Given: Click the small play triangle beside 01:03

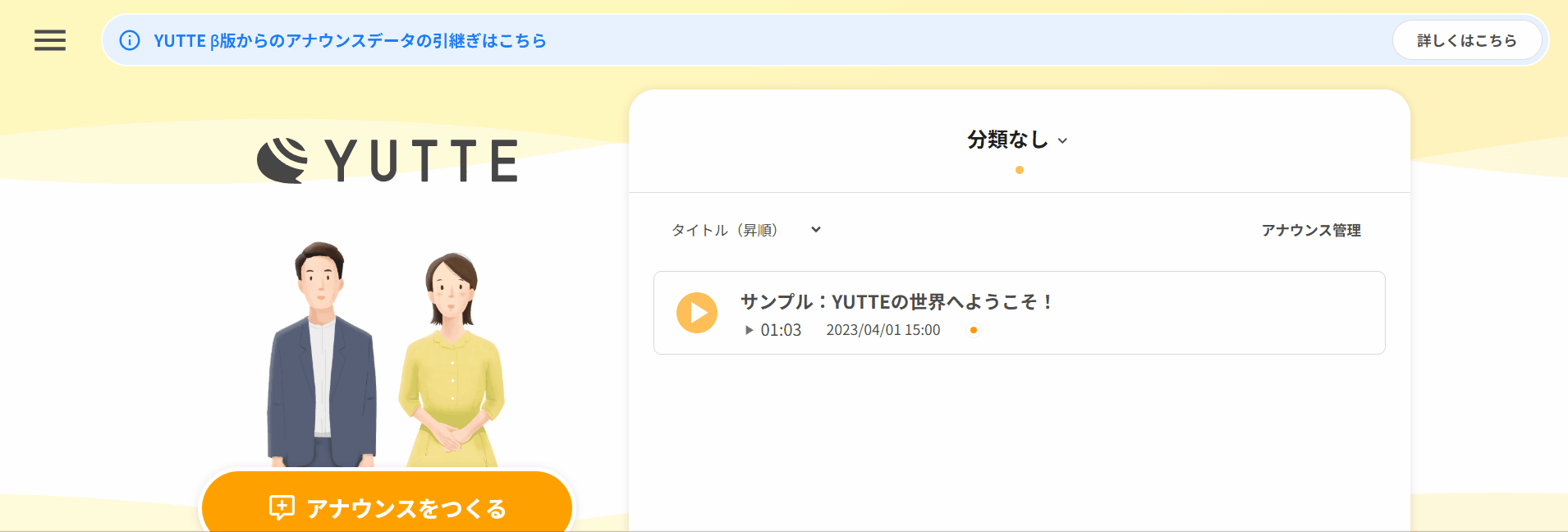Looking at the screenshot, I should 749,330.
